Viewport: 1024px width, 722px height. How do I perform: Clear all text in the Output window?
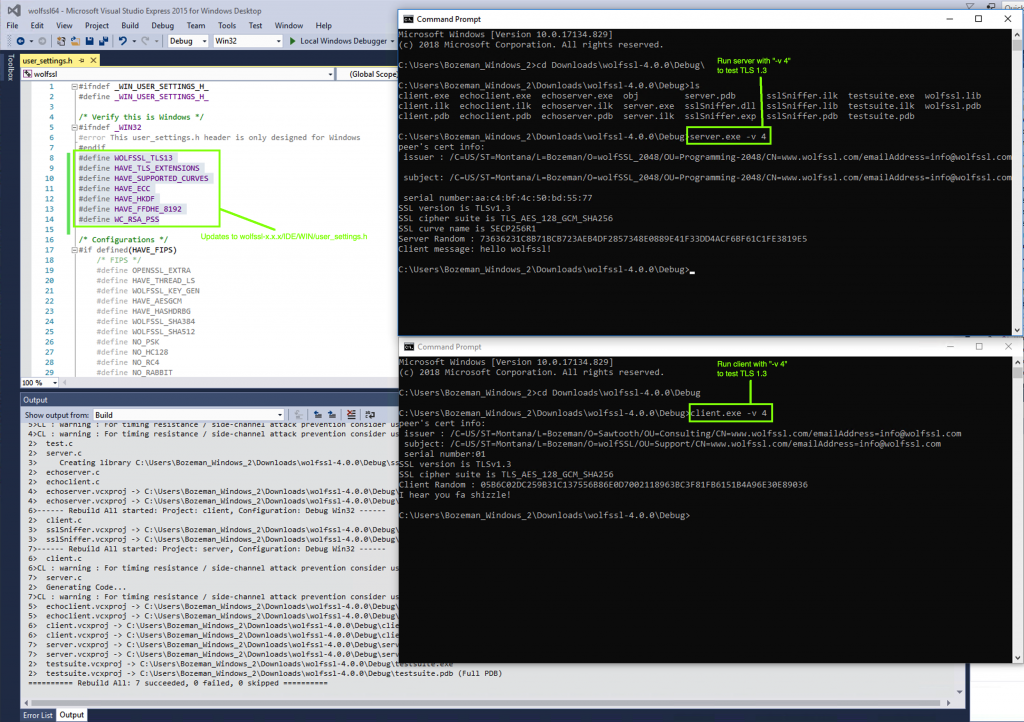point(351,413)
